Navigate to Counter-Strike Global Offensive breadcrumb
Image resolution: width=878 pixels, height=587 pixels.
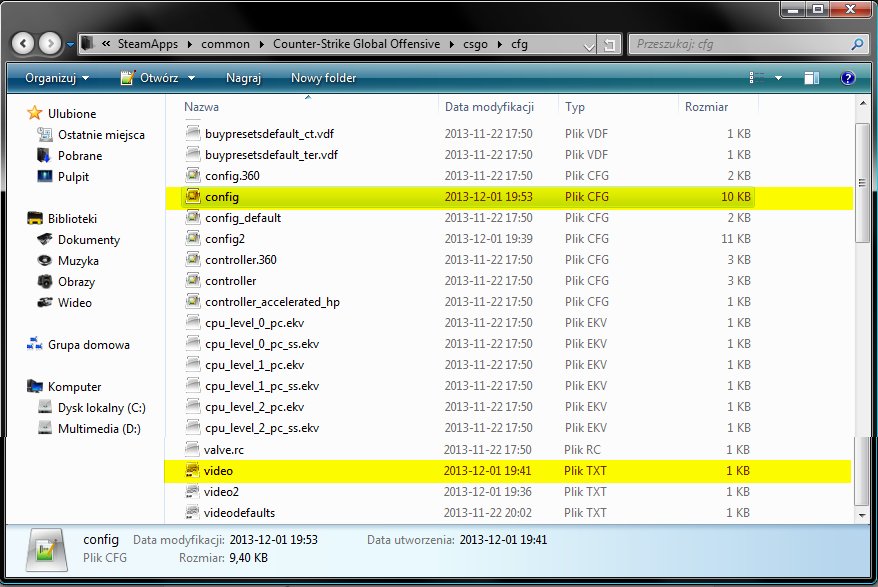(x=356, y=44)
